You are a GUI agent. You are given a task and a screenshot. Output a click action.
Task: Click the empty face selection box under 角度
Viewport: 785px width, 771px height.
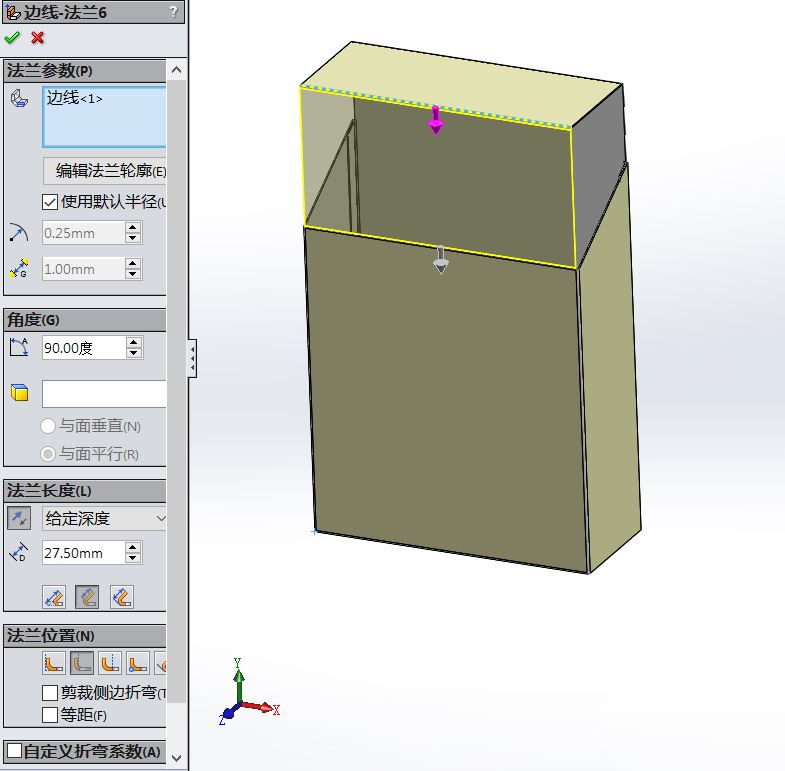point(104,394)
